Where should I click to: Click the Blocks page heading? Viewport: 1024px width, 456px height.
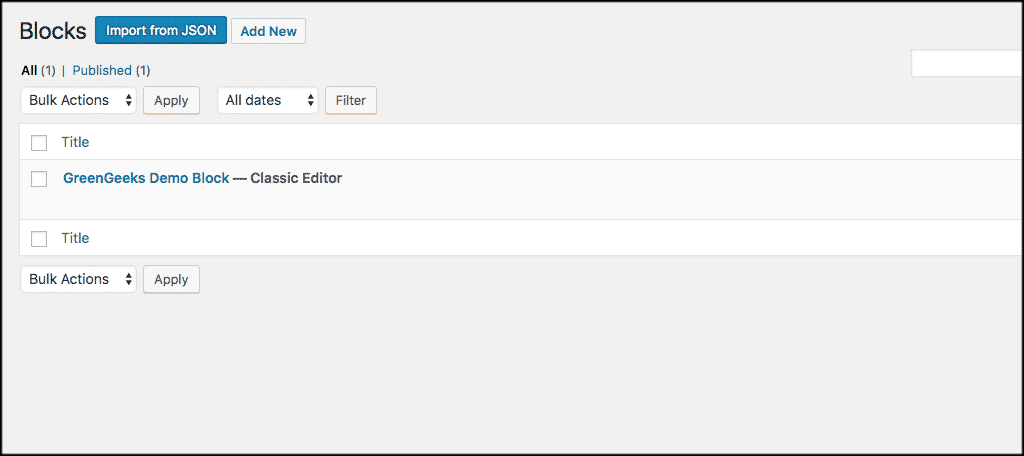click(53, 31)
